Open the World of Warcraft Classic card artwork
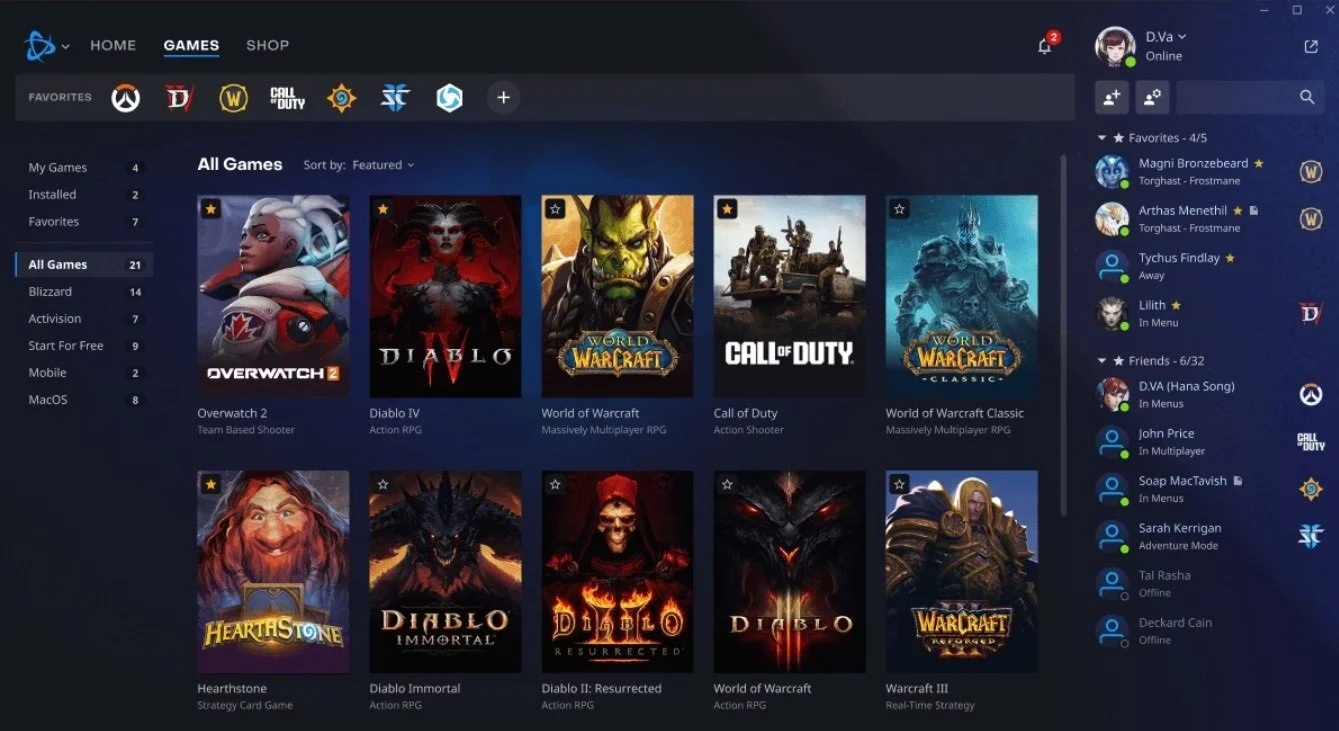 click(x=961, y=296)
